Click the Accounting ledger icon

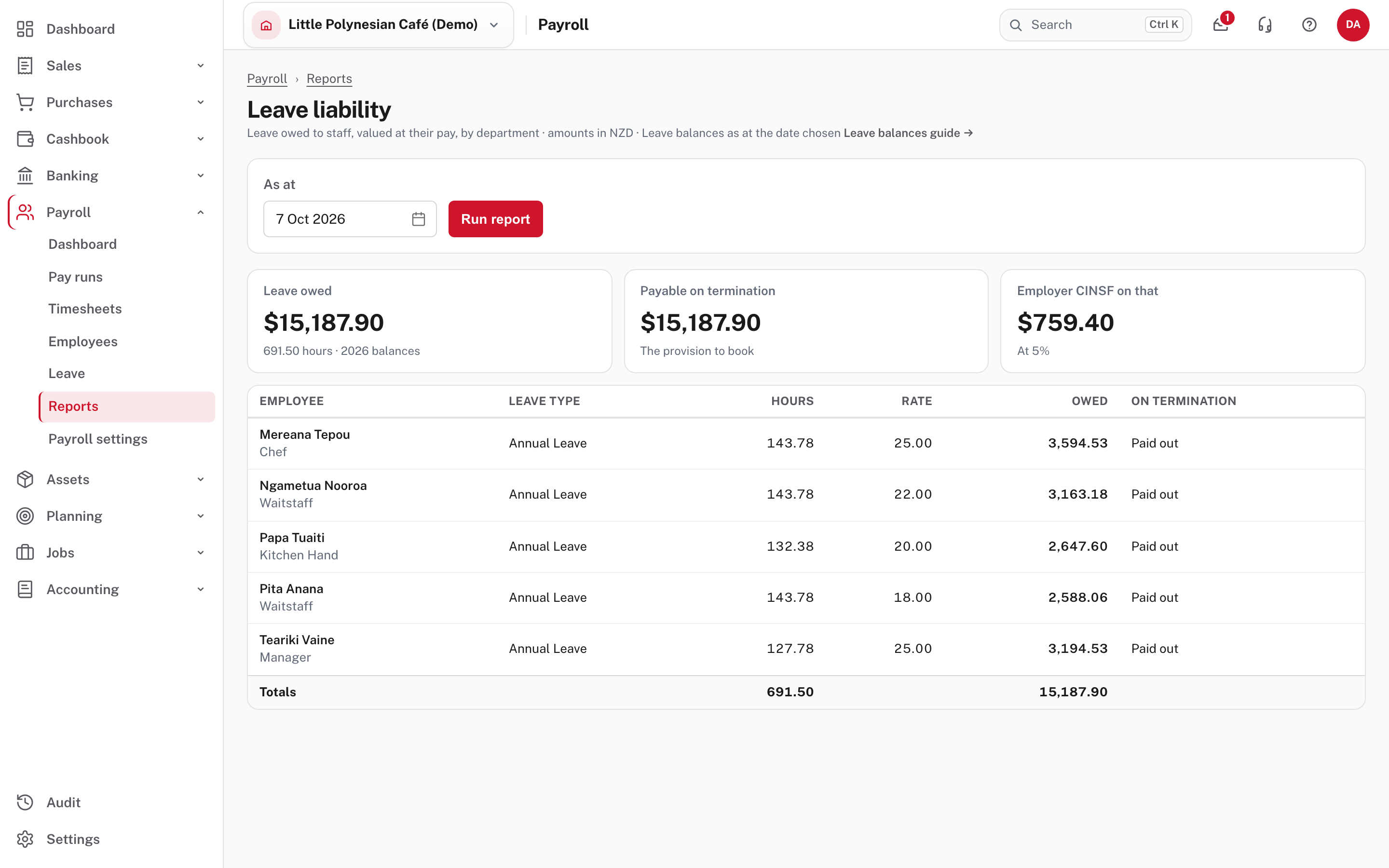(x=25, y=590)
